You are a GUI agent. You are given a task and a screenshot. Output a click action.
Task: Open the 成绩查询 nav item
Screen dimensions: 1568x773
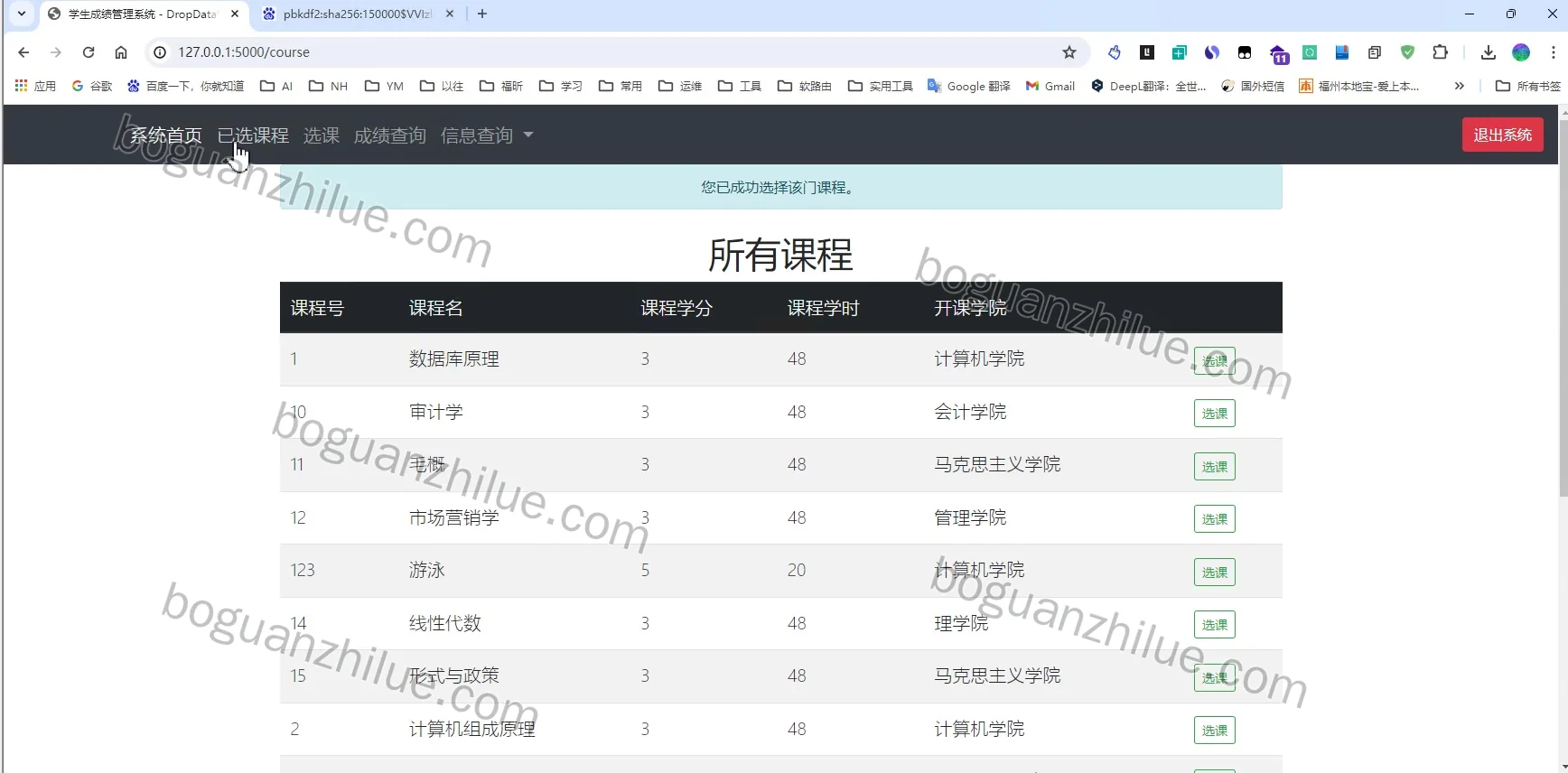click(x=390, y=135)
